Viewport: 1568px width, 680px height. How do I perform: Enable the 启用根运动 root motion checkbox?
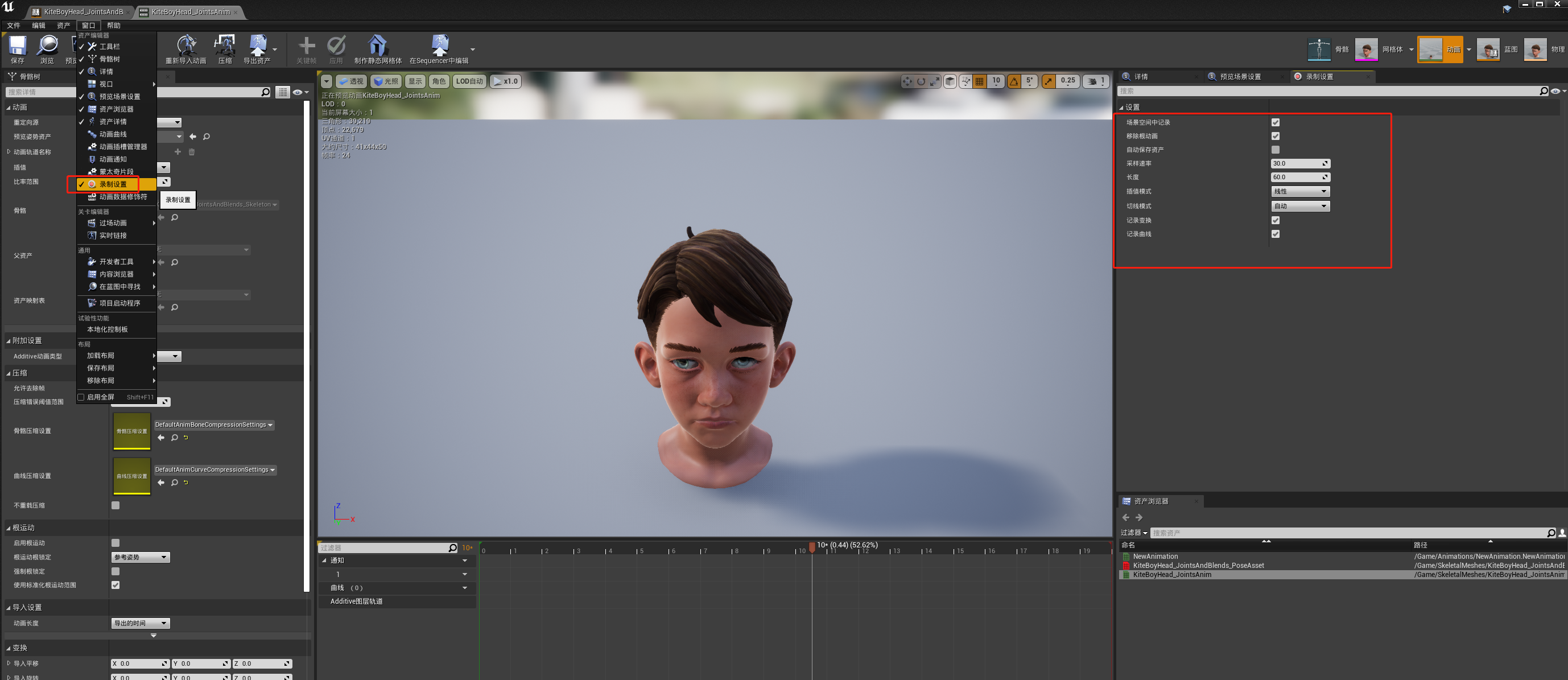tap(115, 542)
